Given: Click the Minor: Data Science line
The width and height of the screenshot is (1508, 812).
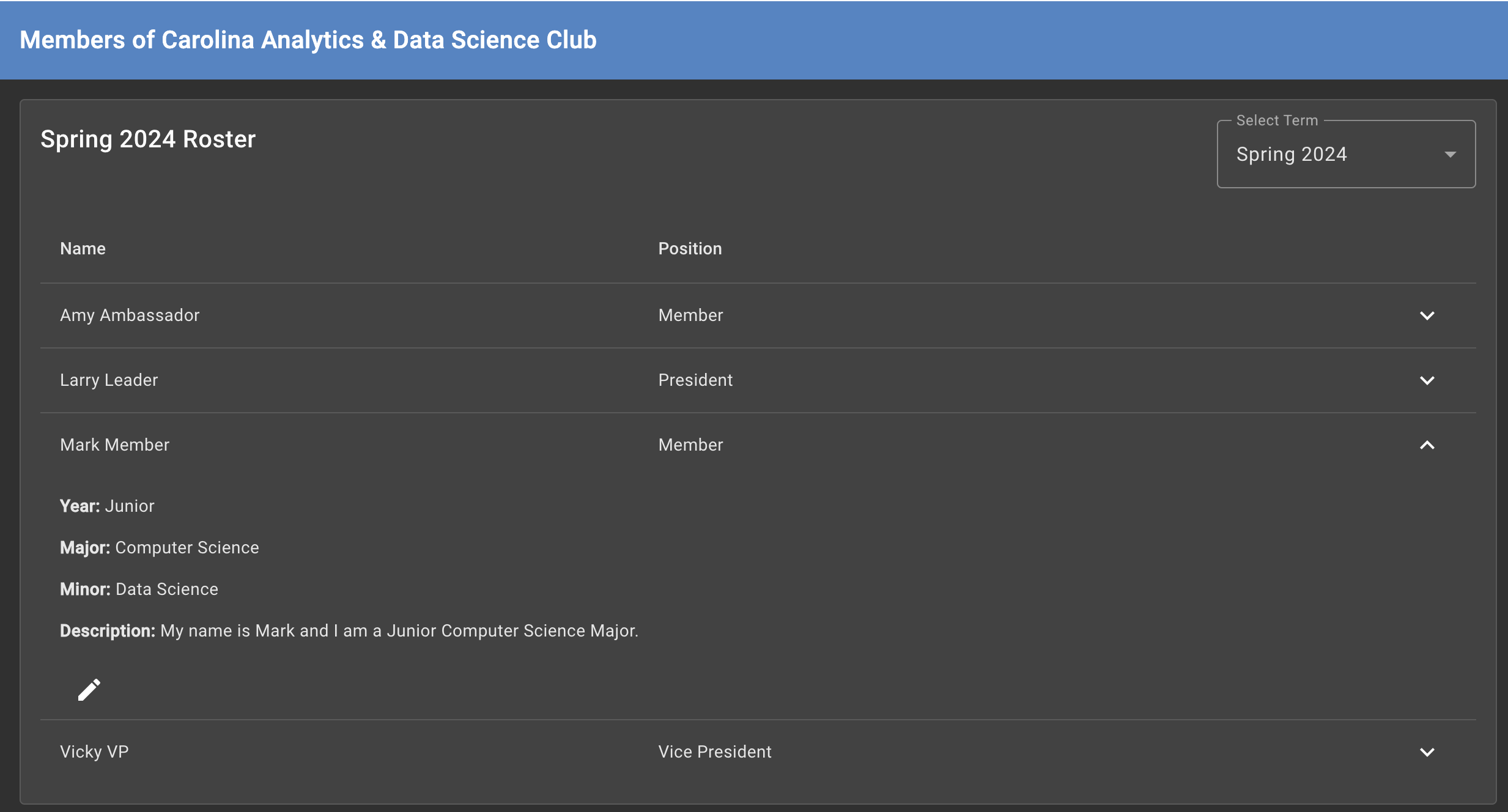Looking at the screenshot, I should pos(139,589).
